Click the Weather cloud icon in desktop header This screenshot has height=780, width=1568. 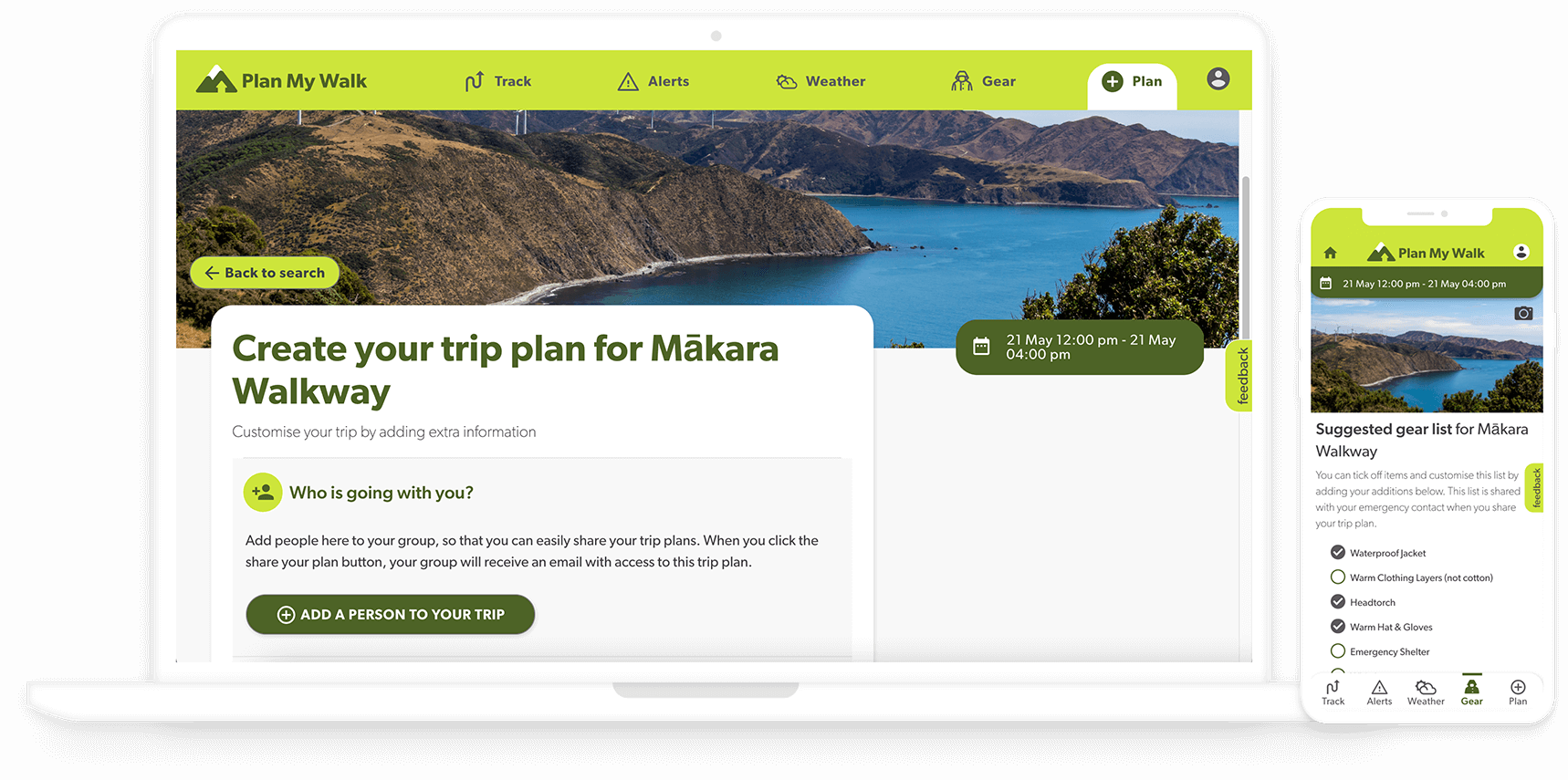[787, 81]
